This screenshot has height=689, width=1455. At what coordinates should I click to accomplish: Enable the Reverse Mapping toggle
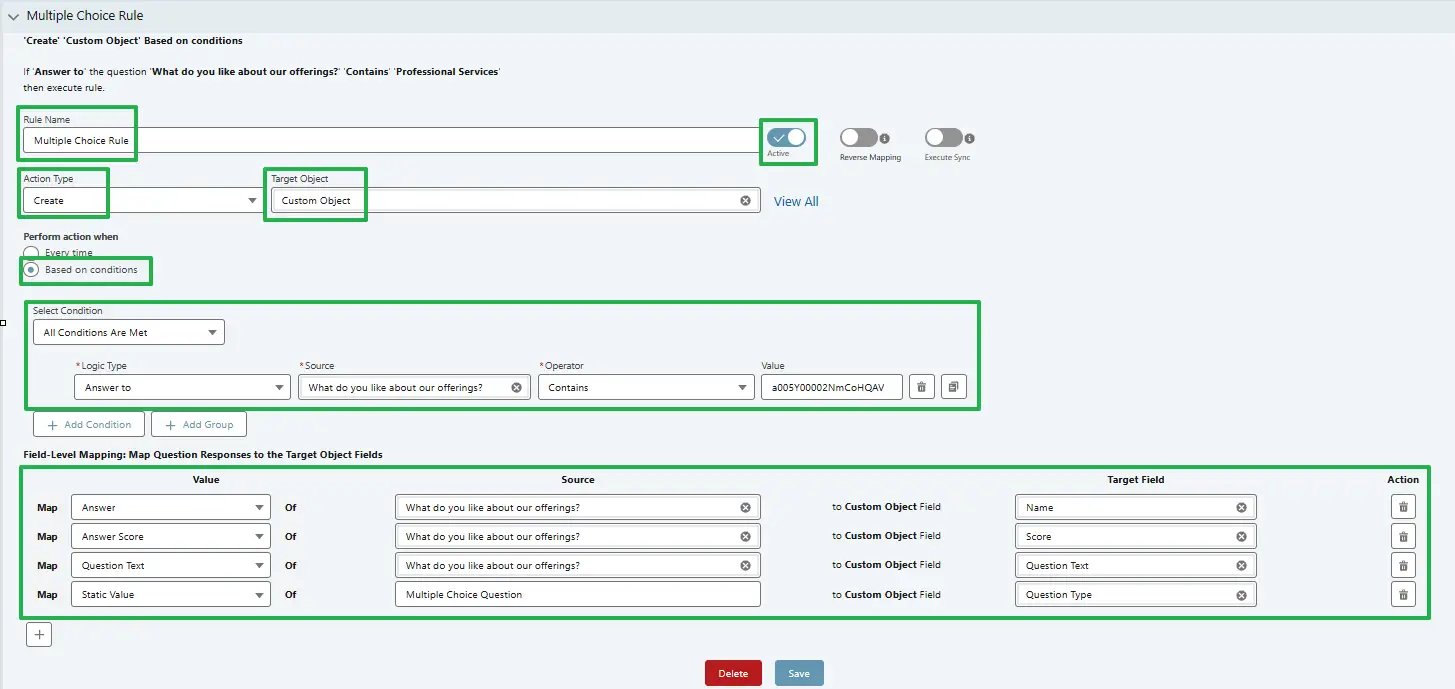[x=859, y=138]
